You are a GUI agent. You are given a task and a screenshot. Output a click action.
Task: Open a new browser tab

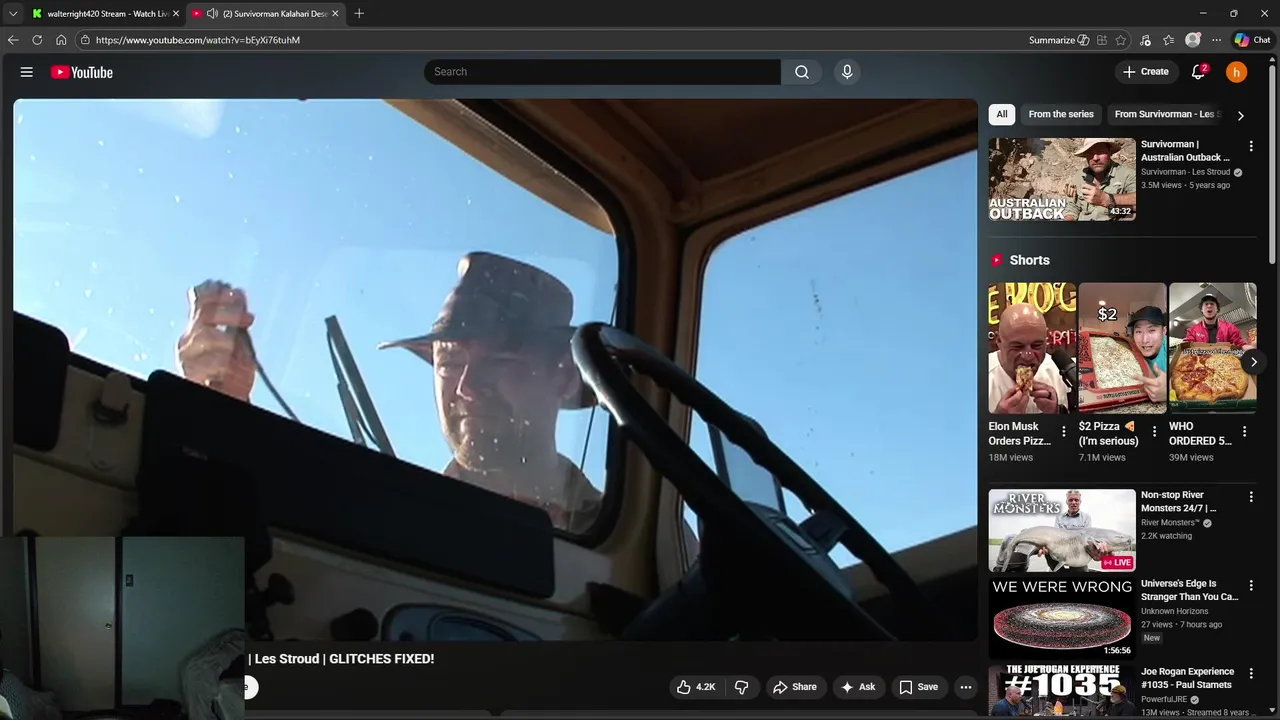pyautogui.click(x=359, y=14)
